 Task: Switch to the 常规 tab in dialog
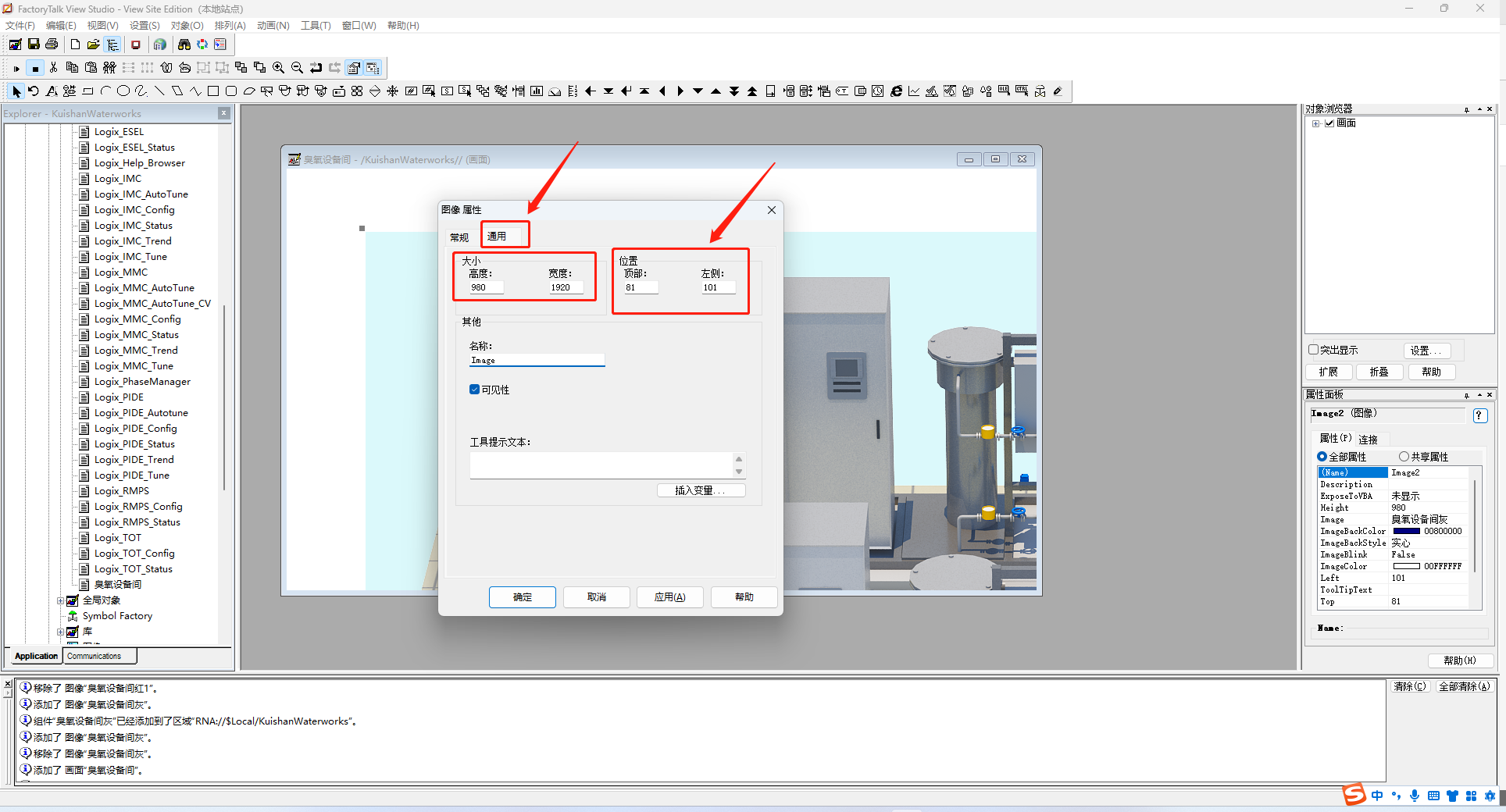[x=459, y=237]
